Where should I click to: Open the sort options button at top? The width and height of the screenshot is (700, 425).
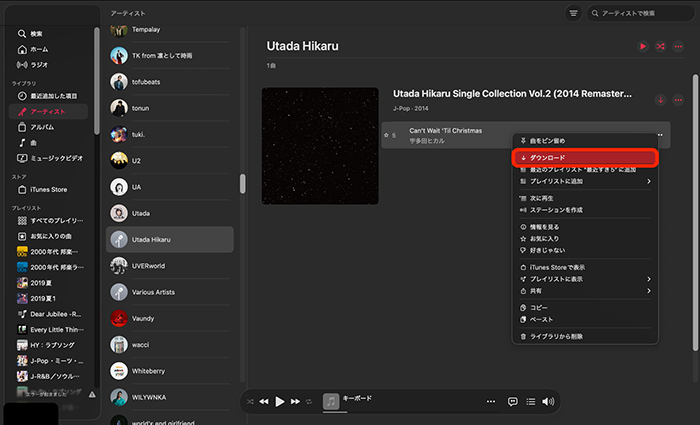click(x=573, y=13)
